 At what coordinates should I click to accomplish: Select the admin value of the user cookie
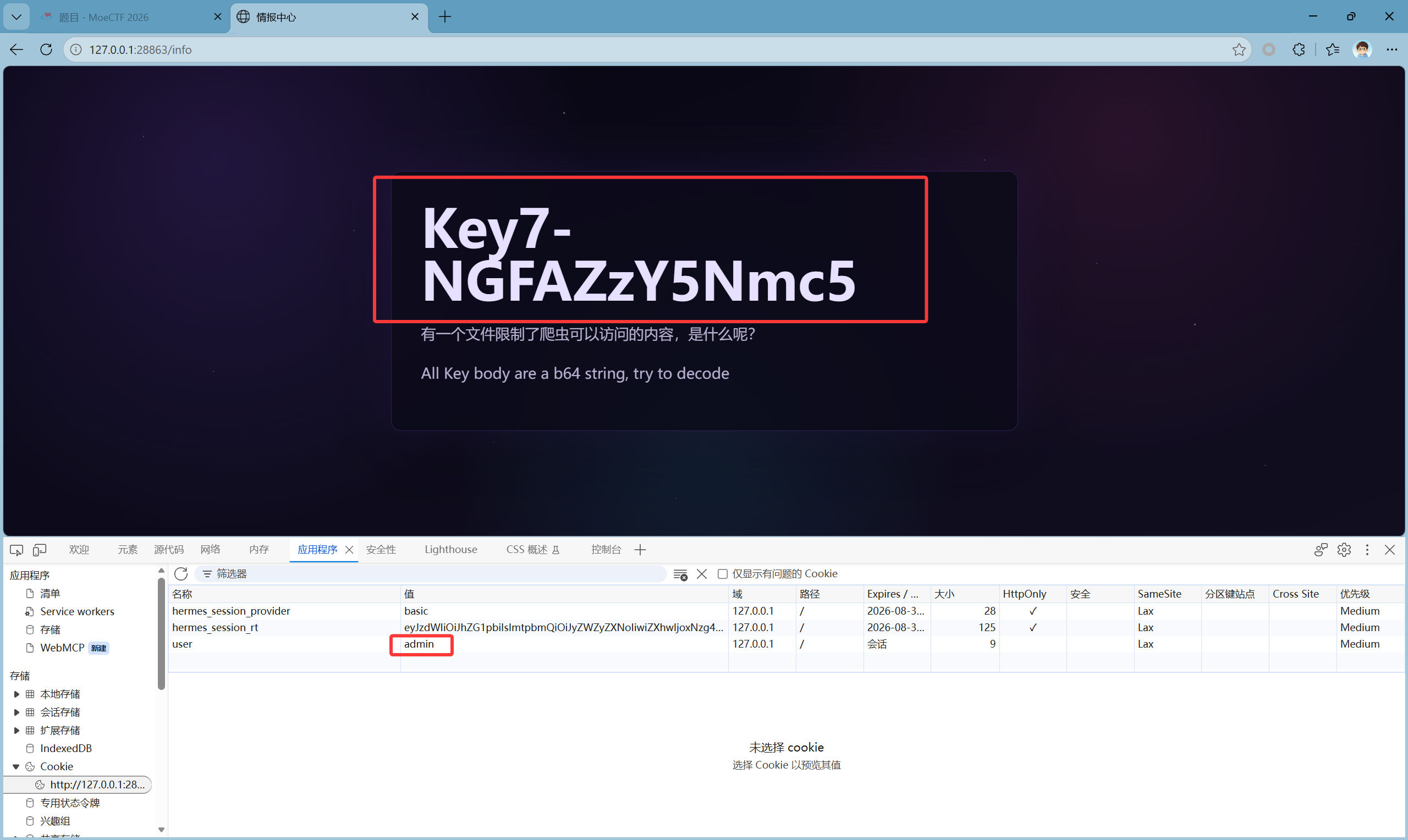(419, 644)
